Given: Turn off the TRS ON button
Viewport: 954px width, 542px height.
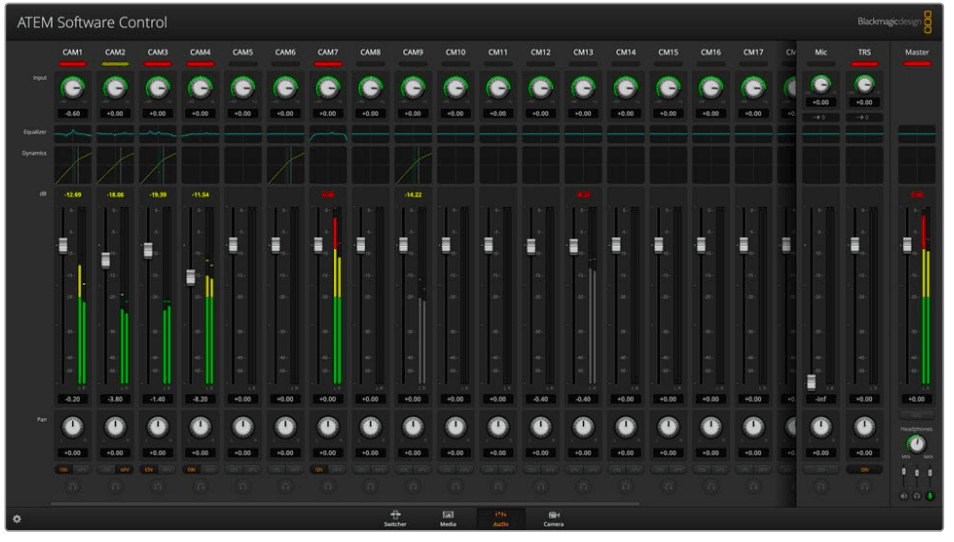Looking at the screenshot, I should pos(865,470).
